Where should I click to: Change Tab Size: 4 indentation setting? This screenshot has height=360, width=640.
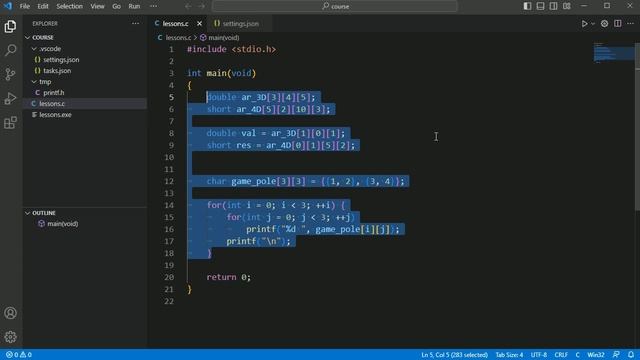click(x=509, y=355)
